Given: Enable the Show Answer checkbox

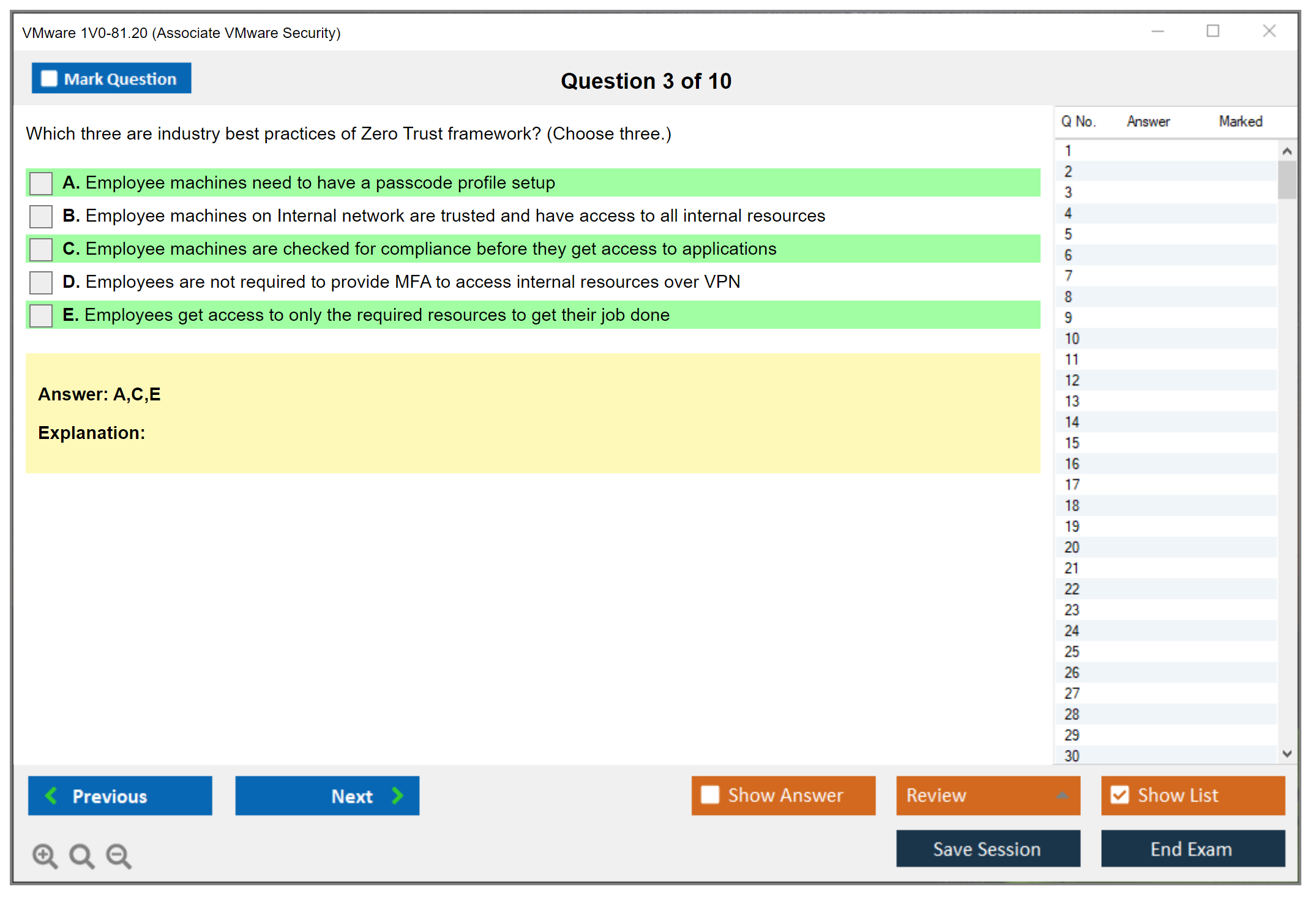Looking at the screenshot, I should point(710,795).
